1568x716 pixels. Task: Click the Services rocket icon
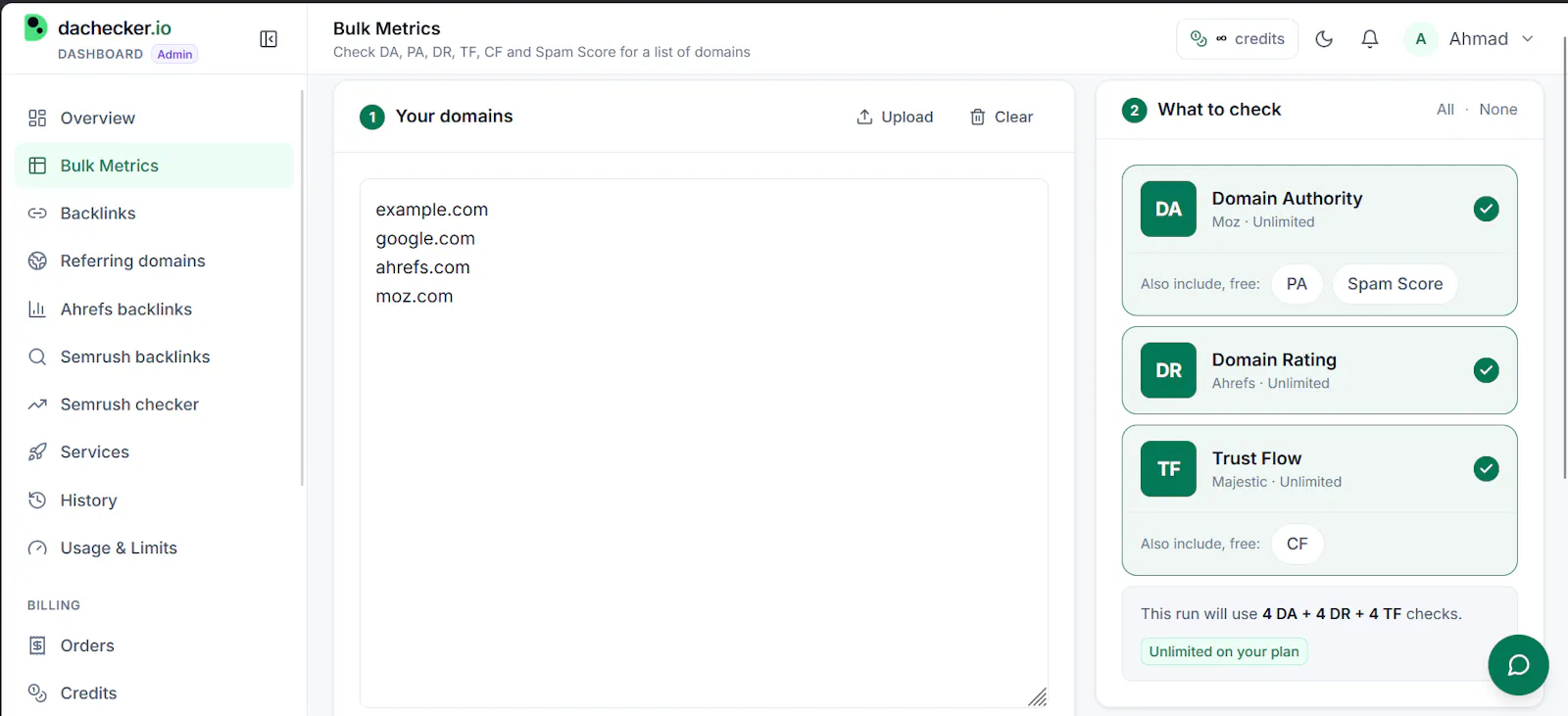point(37,452)
